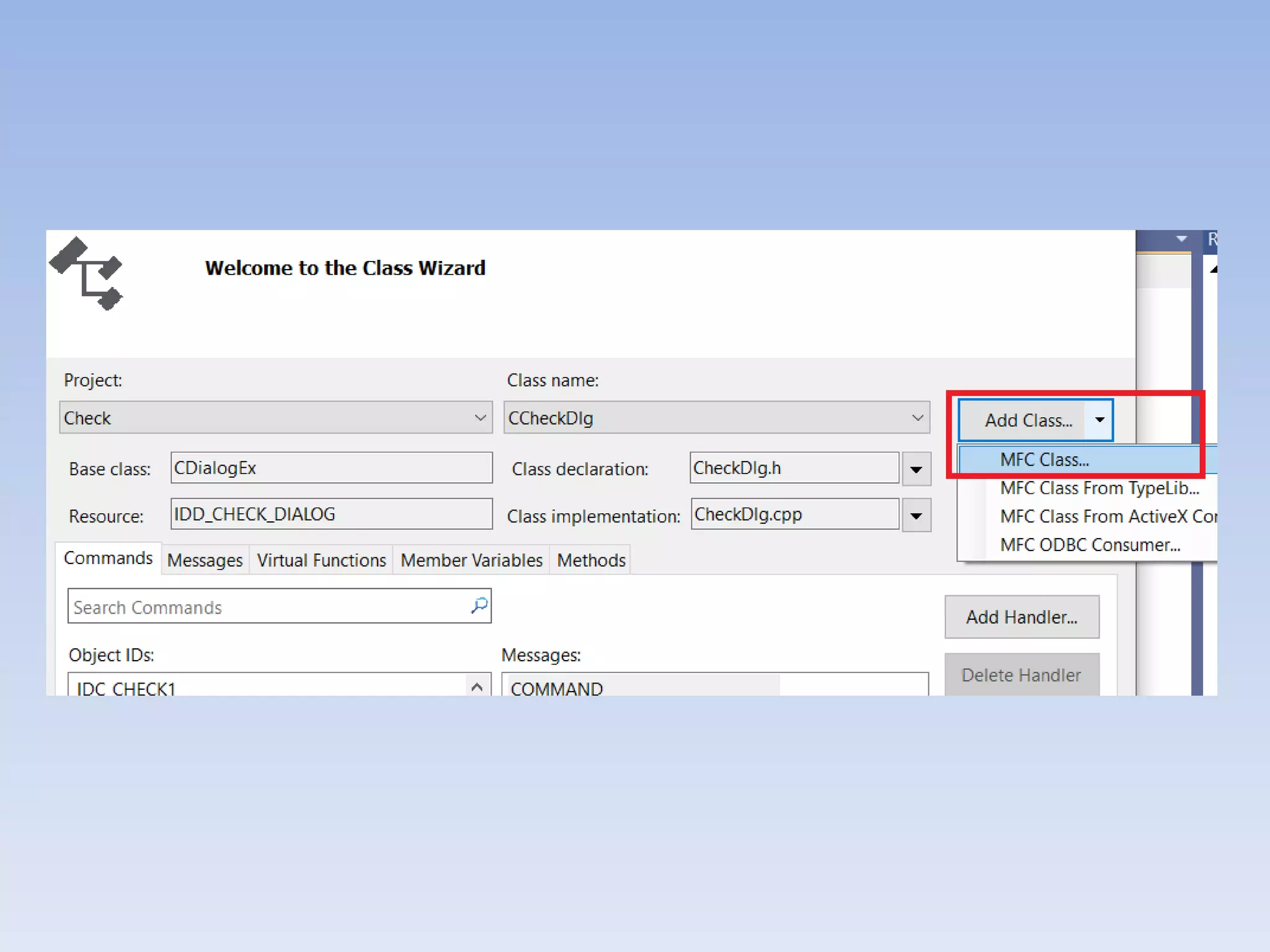The width and height of the screenshot is (1270, 952).
Task: Expand the Project combo box
Action: click(x=479, y=418)
